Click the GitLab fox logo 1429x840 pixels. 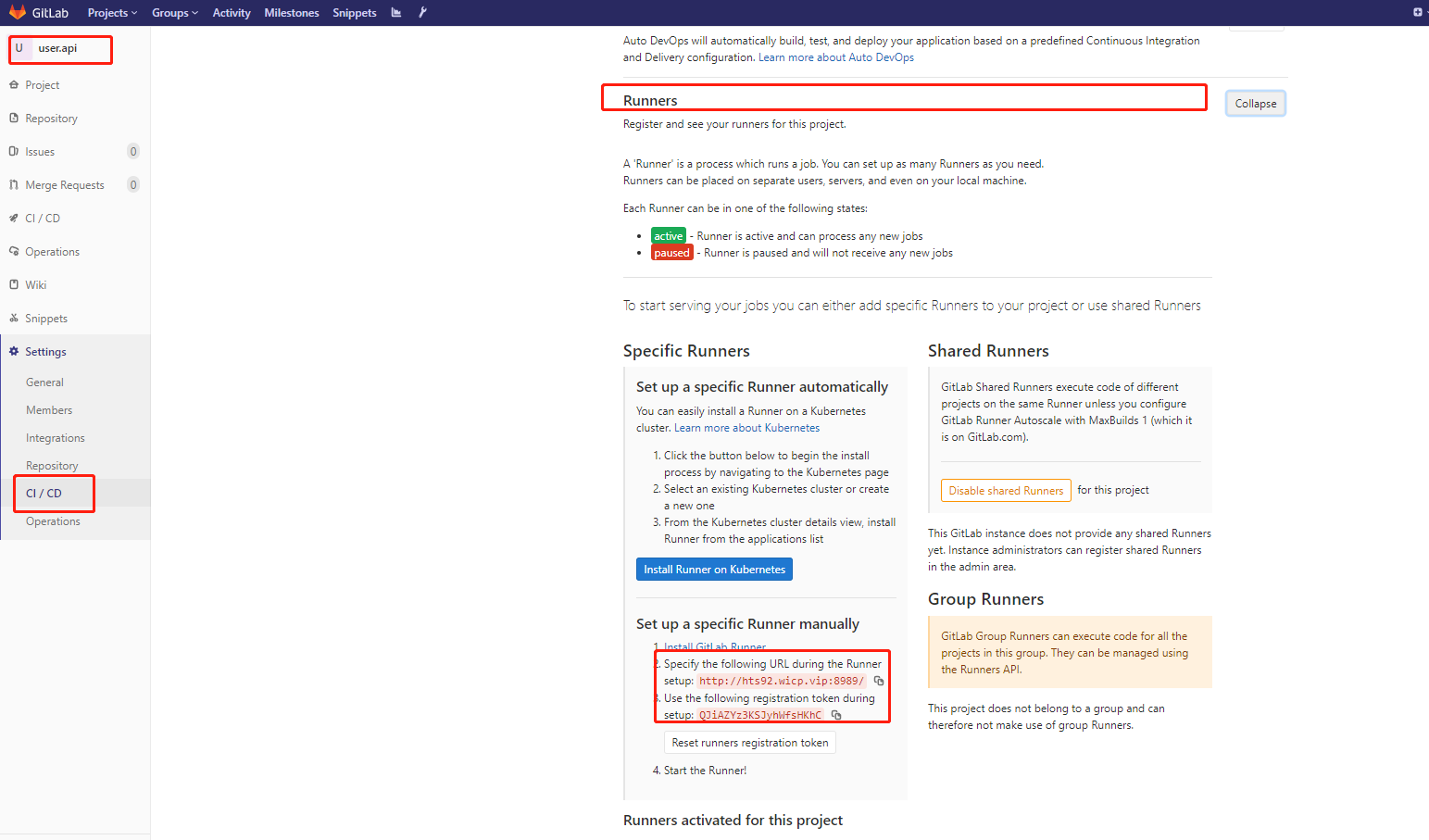point(17,12)
